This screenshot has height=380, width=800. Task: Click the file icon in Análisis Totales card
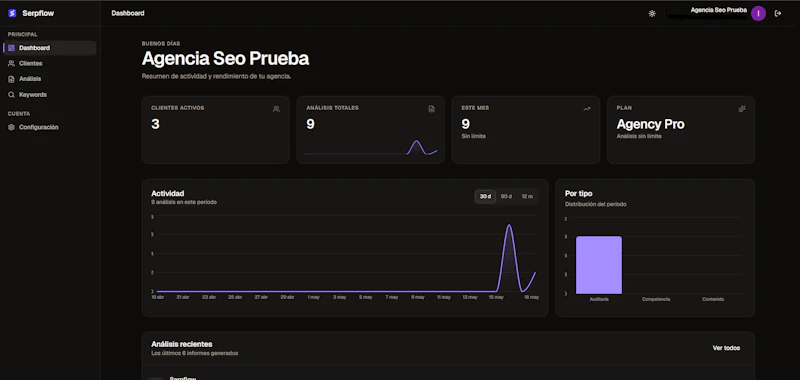(x=432, y=109)
